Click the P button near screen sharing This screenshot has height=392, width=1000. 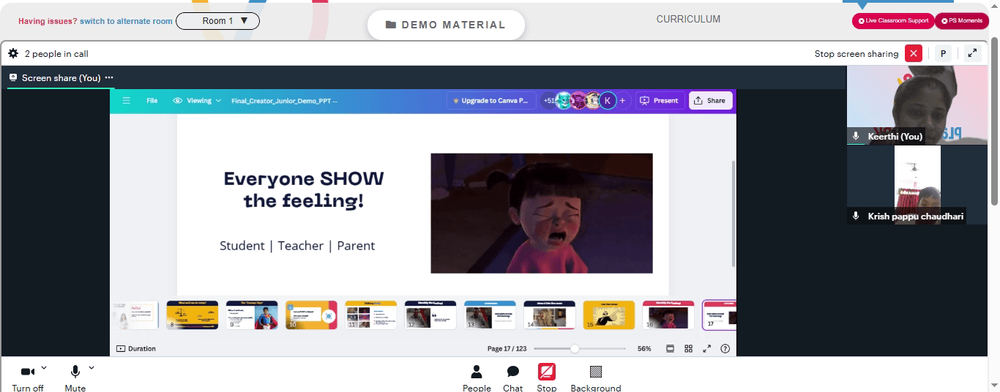click(x=943, y=54)
